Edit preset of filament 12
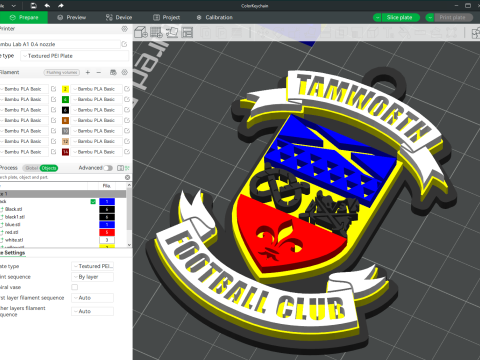Image resolution: width=480 pixels, height=360 pixels. (127, 141)
